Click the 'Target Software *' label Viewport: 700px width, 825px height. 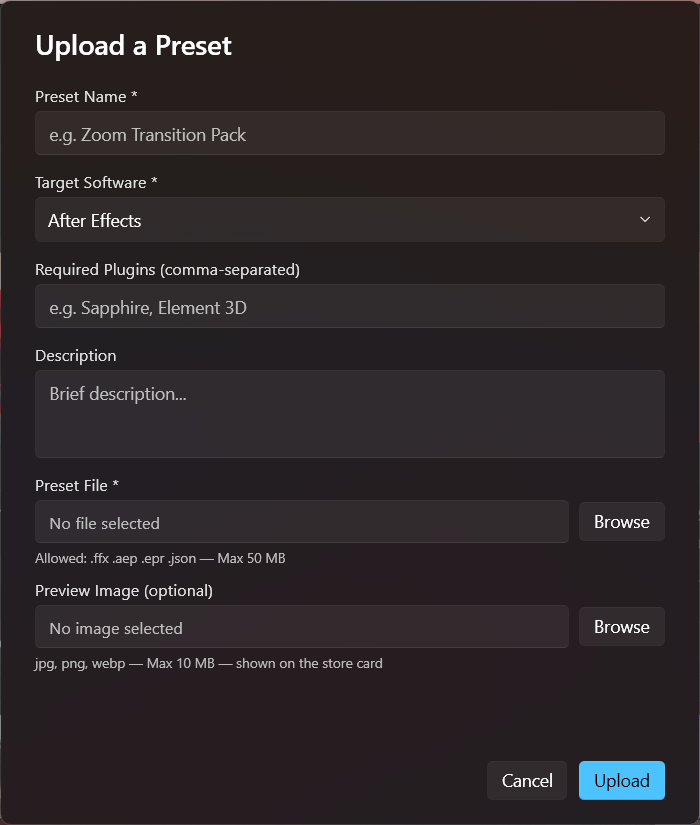(x=96, y=183)
